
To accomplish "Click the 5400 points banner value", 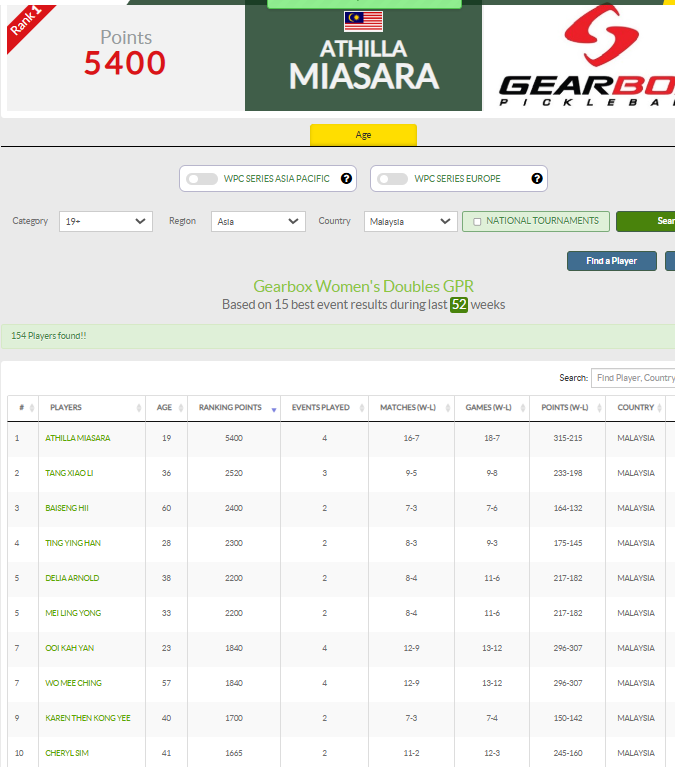I will click(125, 63).
